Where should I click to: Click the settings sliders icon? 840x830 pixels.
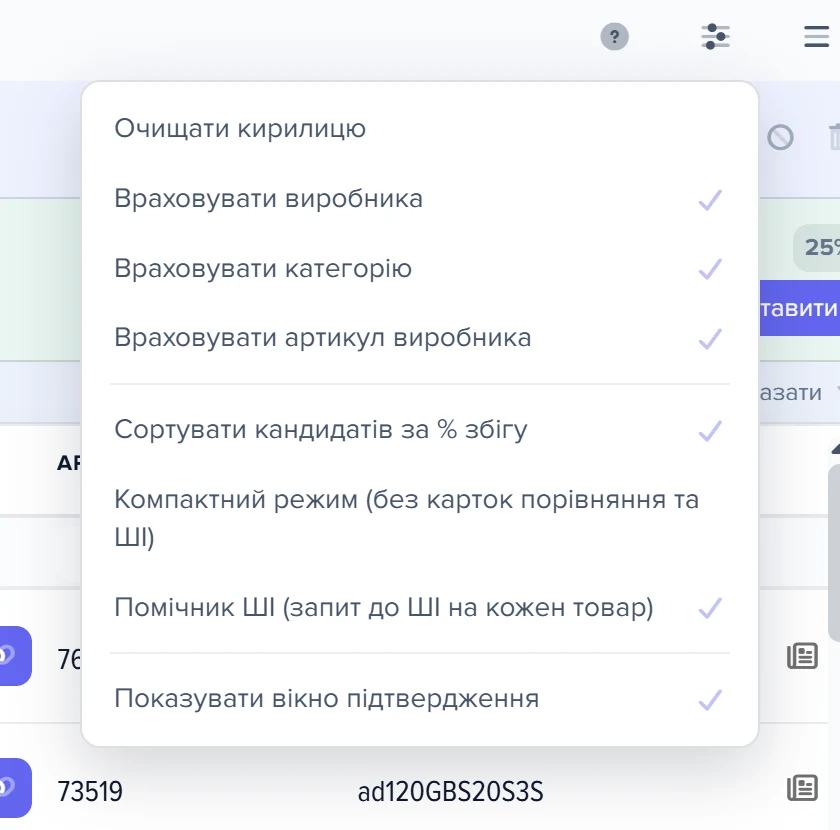716,37
